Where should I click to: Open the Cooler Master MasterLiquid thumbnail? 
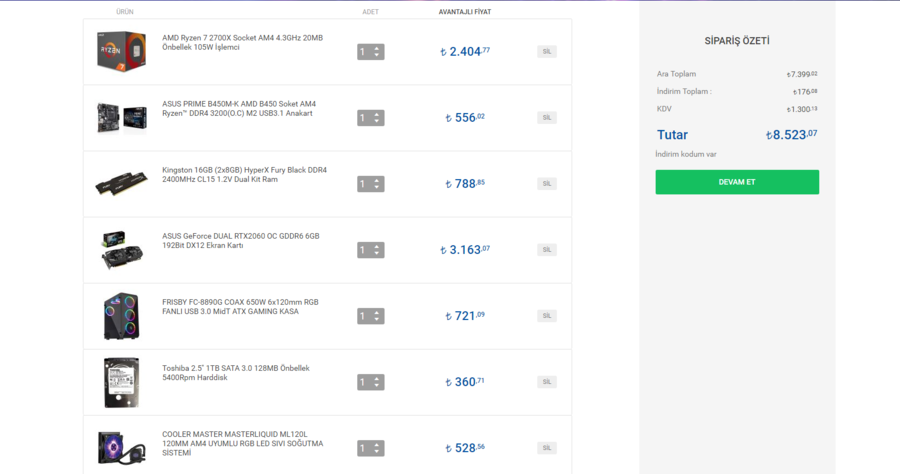[x=121, y=448]
